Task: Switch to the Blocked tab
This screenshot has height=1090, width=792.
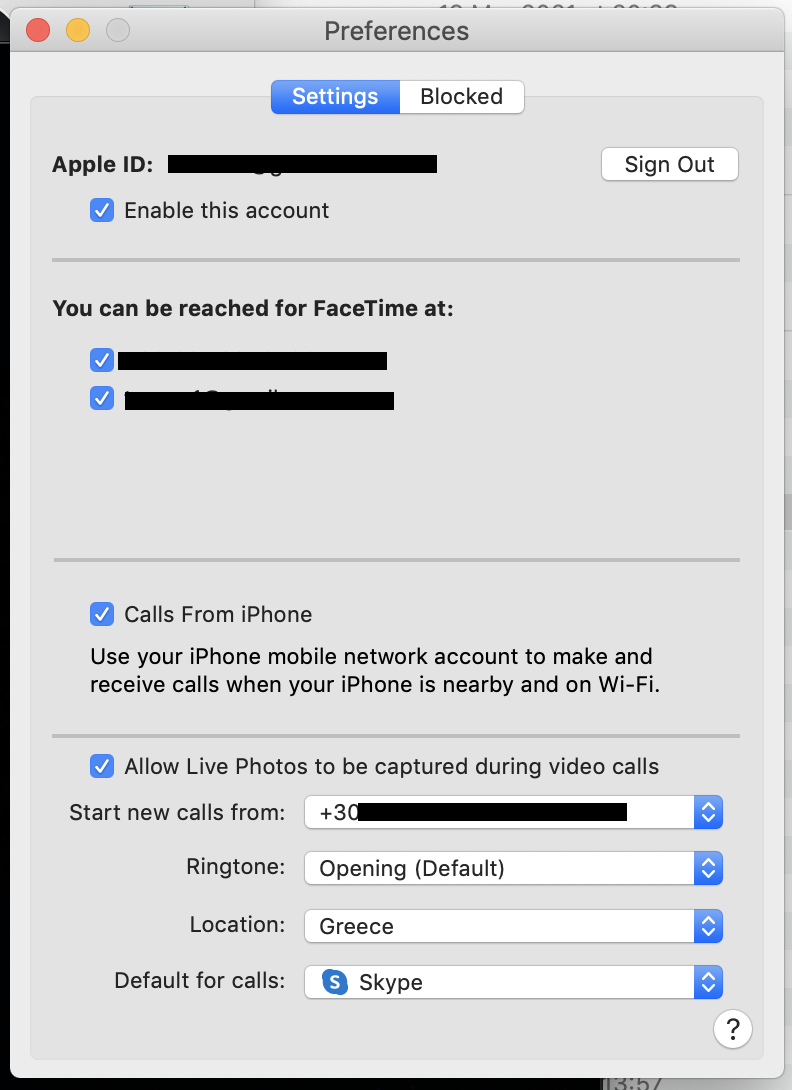Action: 461,97
